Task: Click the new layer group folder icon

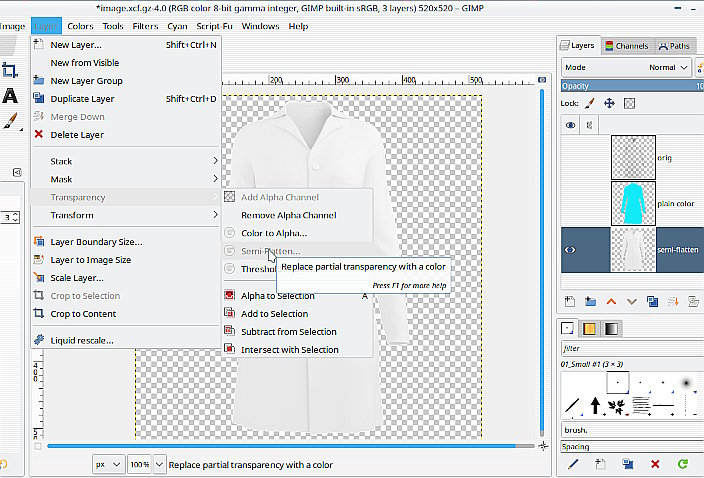Action: pos(591,300)
